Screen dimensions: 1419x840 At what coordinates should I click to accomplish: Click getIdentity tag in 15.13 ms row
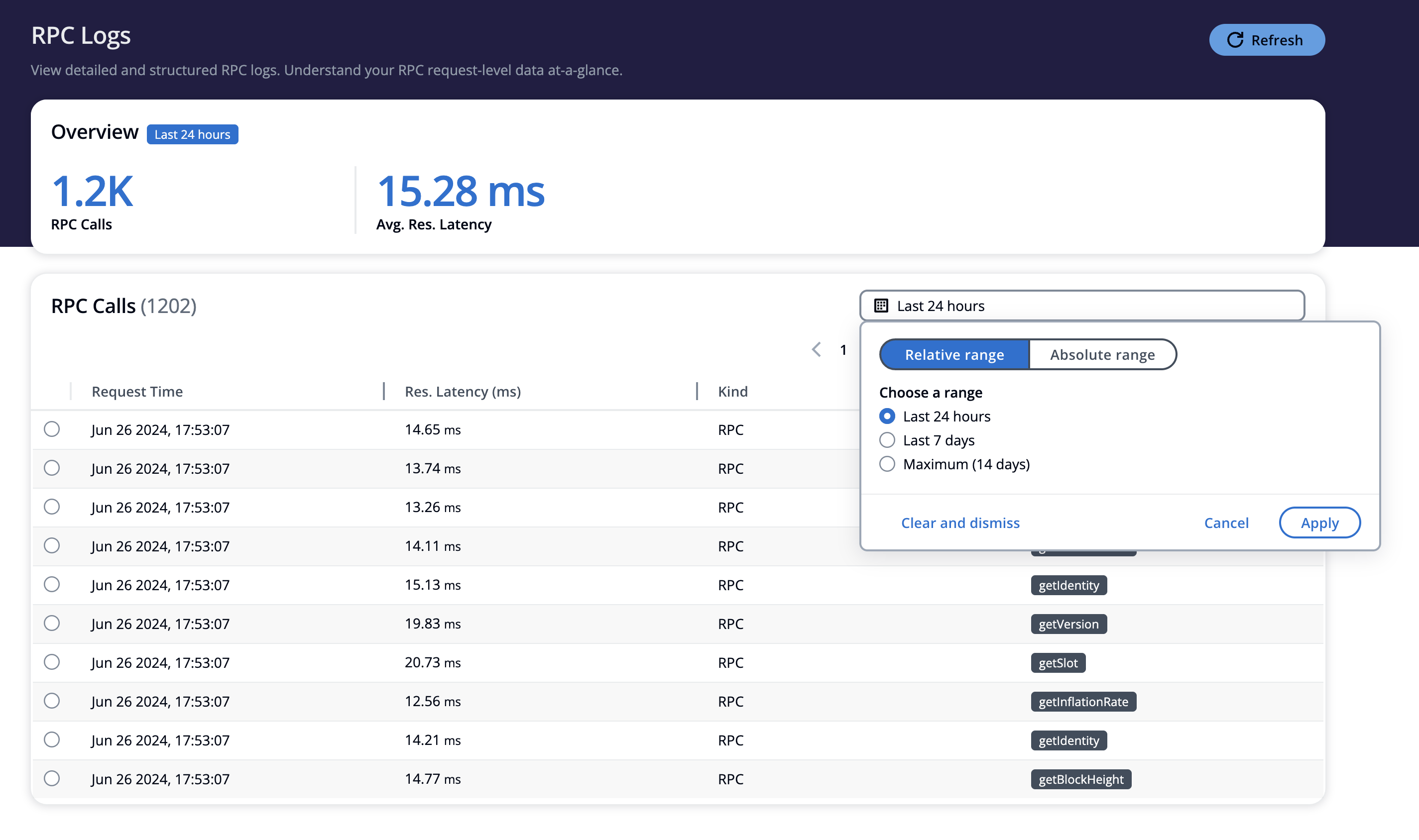point(1068,585)
